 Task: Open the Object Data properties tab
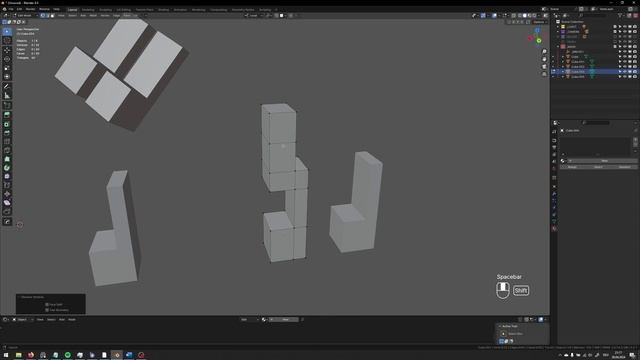point(554,222)
